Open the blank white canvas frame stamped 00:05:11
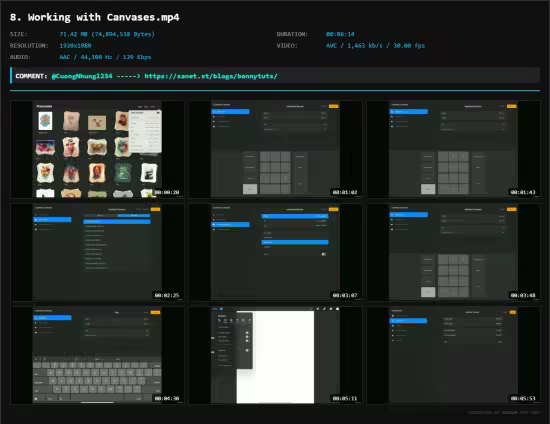 [x=275, y=355]
